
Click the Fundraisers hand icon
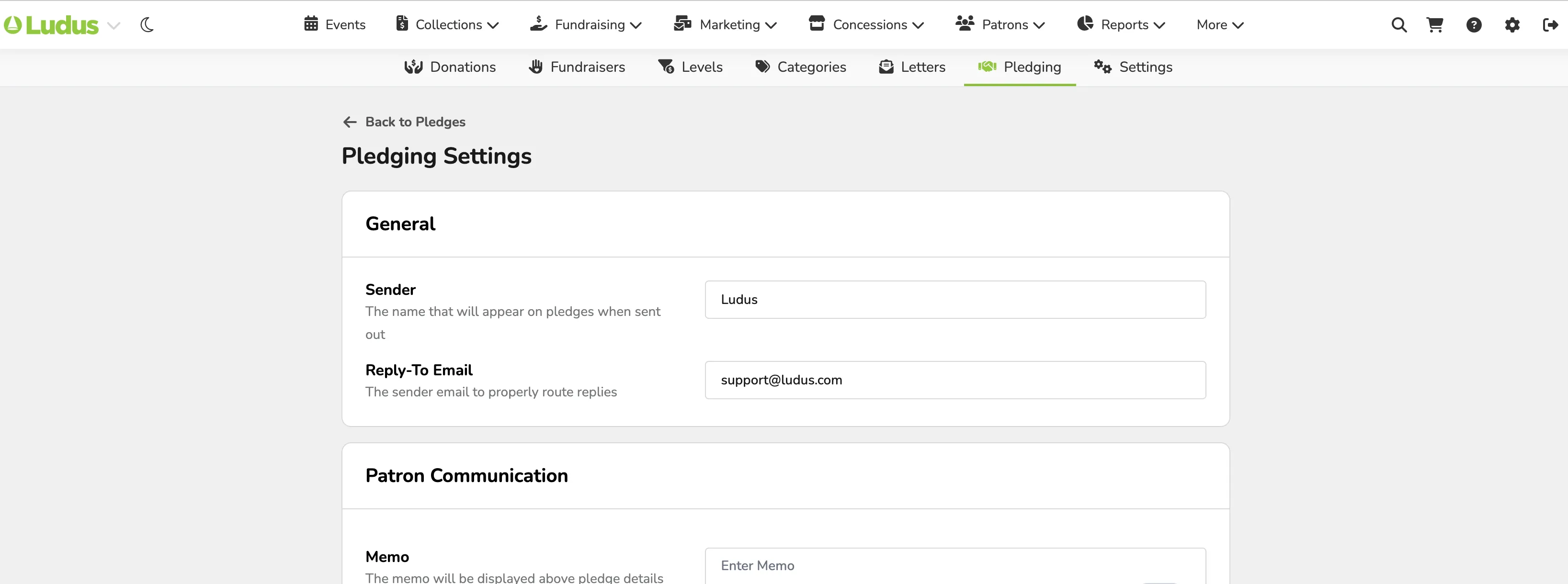(535, 67)
